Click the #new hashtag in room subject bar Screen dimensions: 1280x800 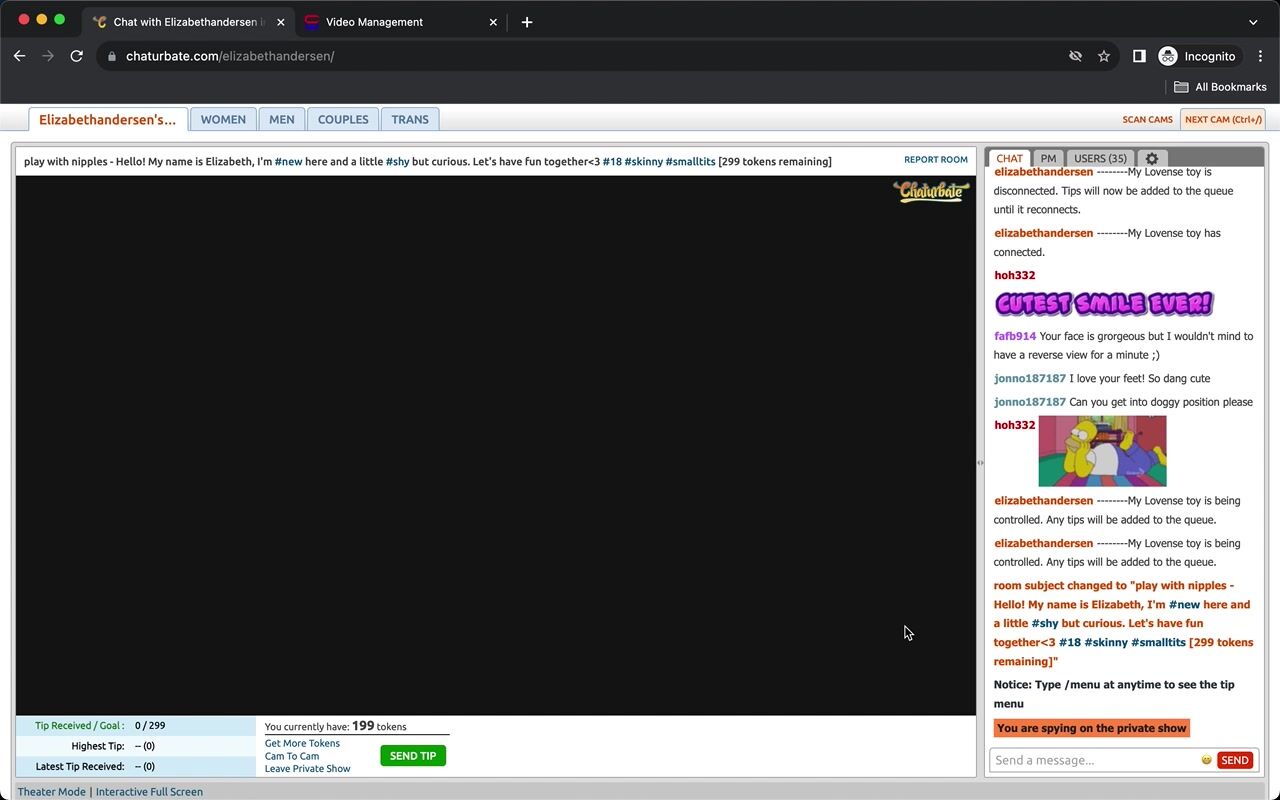click(289, 161)
